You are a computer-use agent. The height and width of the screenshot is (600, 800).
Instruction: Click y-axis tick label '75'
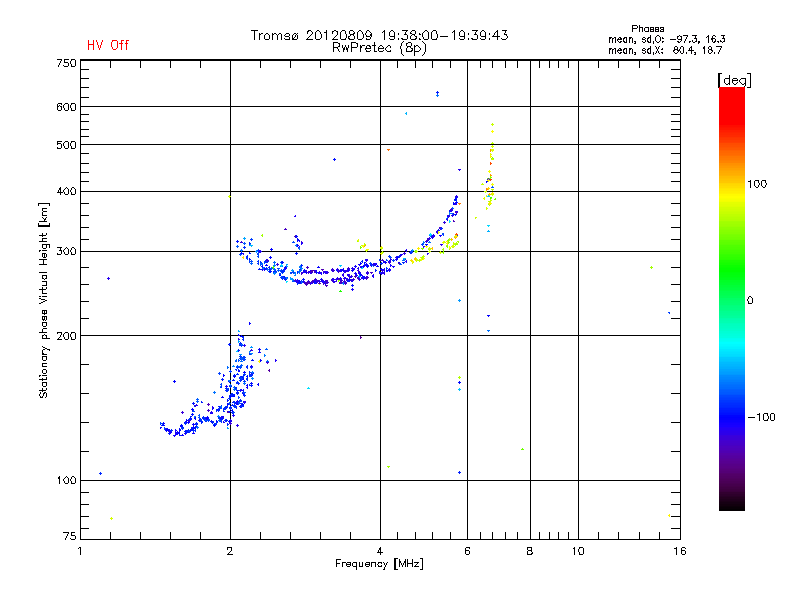click(70, 536)
